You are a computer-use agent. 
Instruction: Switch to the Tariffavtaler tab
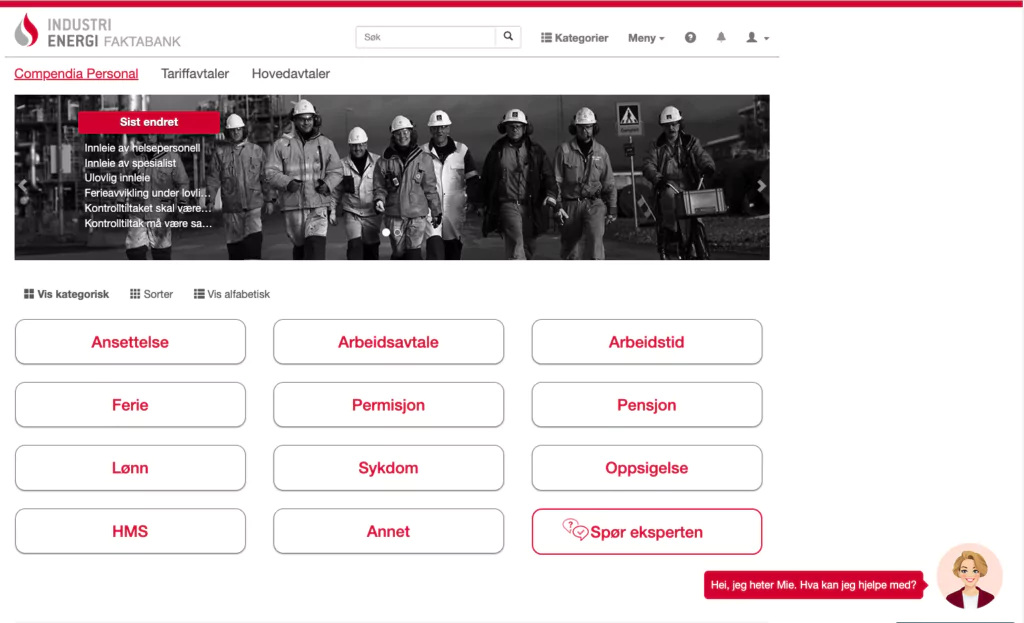click(195, 74)
